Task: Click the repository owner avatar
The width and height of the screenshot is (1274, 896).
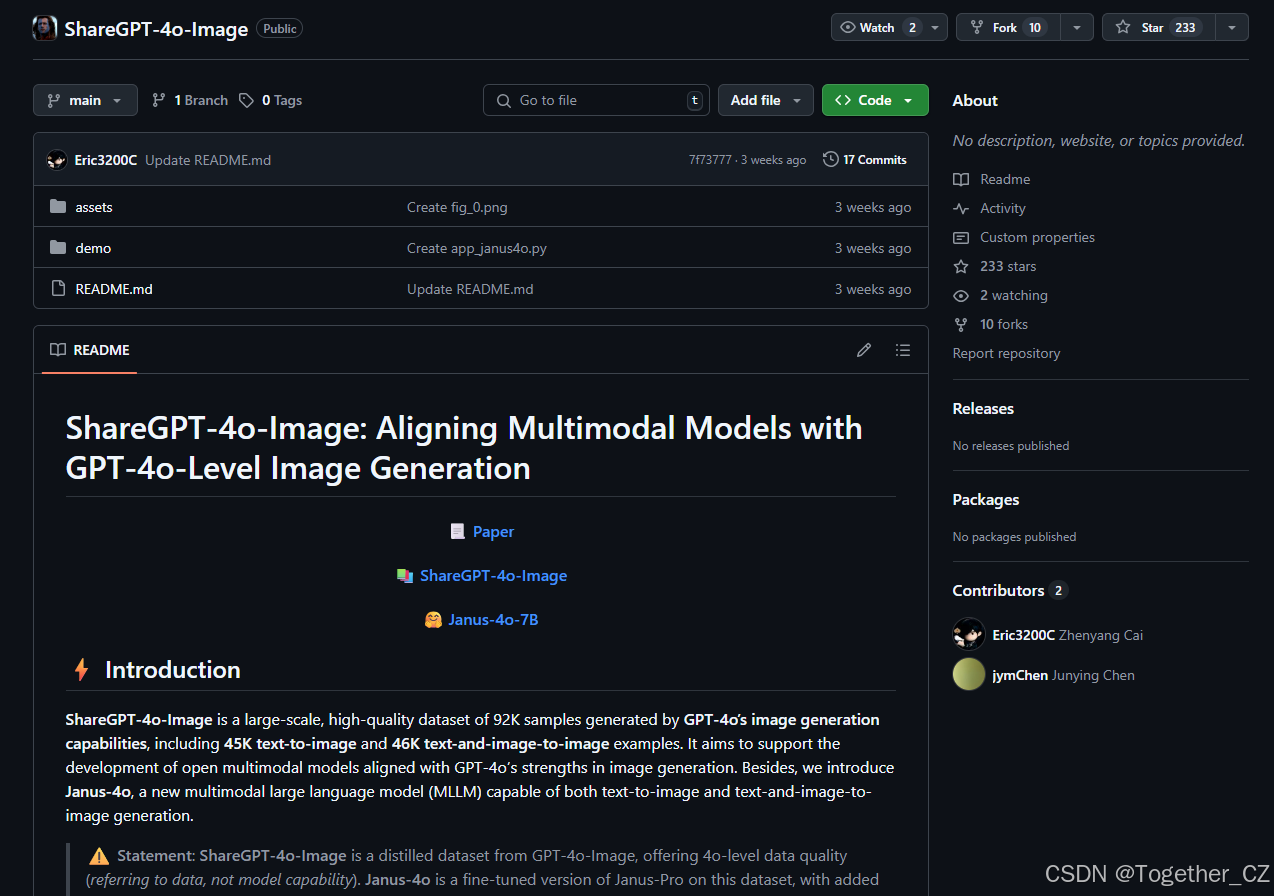Action: [45, 28]
